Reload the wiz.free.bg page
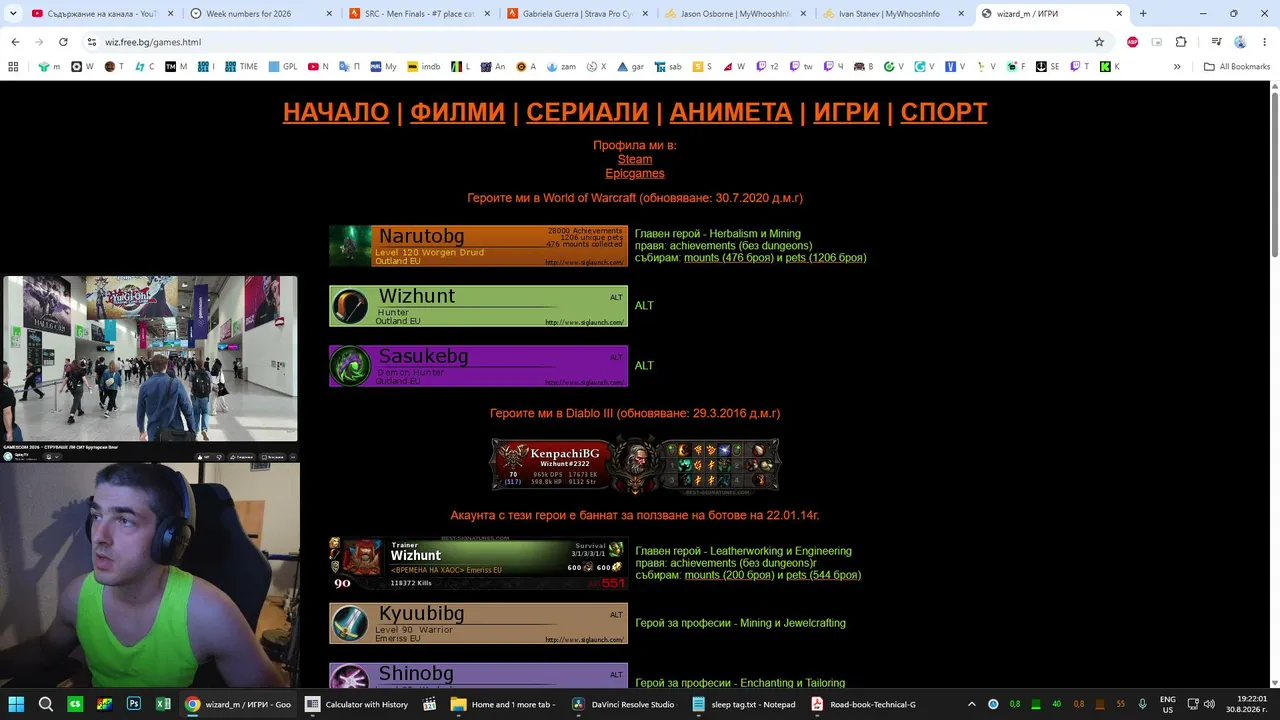 click(63, 42)
